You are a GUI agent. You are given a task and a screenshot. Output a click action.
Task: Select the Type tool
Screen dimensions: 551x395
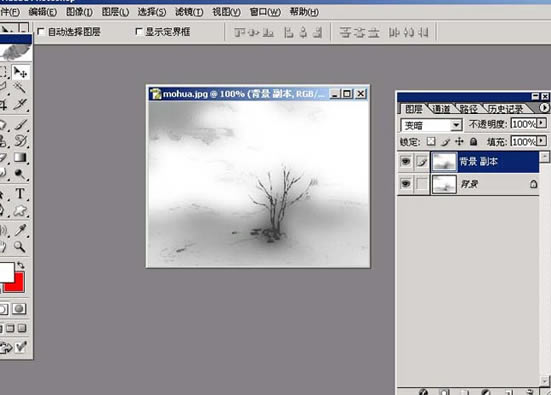[x=20, y=194]
